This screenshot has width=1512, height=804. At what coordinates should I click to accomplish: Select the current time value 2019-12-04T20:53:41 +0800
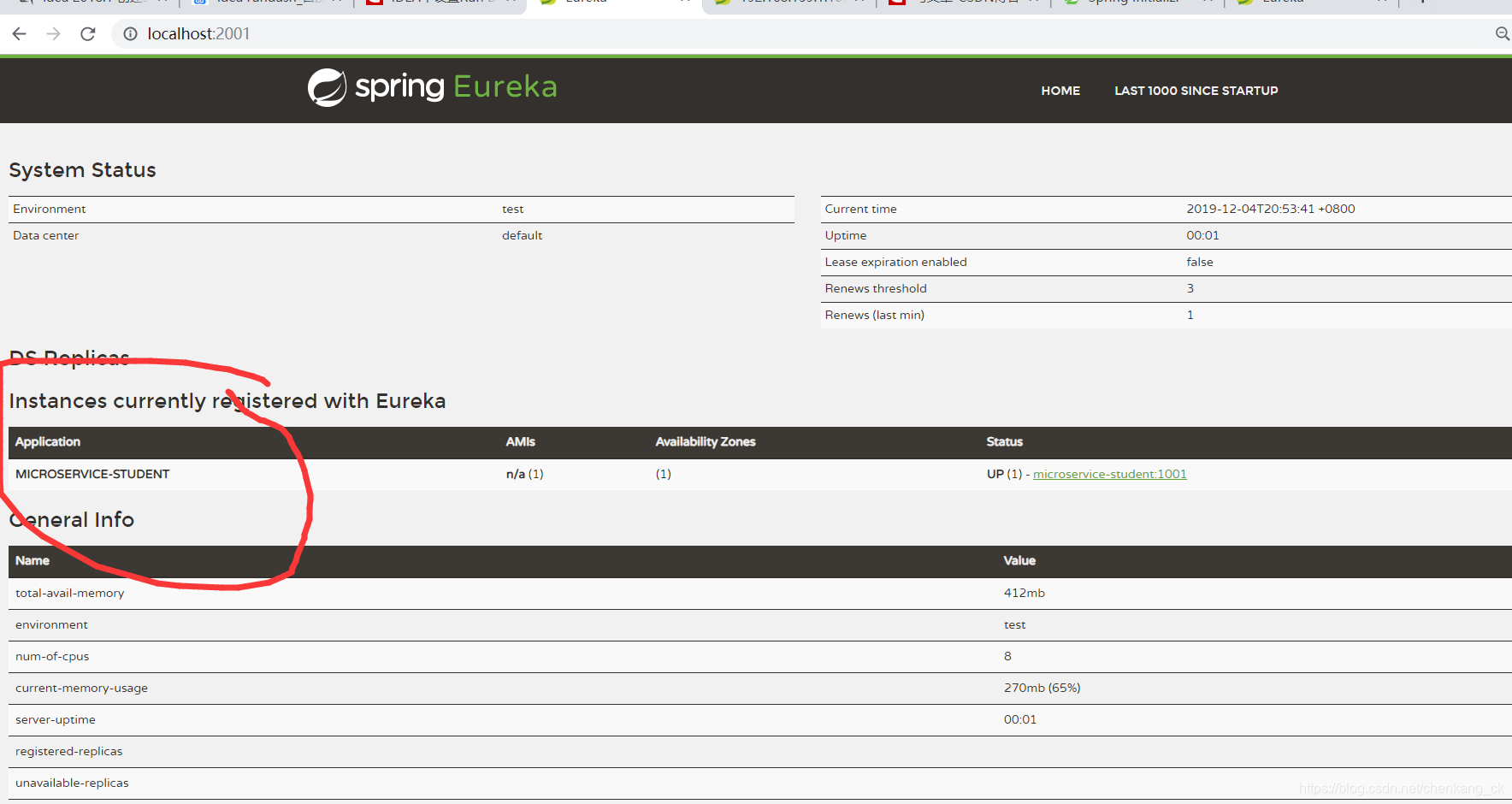point(1270,209)
